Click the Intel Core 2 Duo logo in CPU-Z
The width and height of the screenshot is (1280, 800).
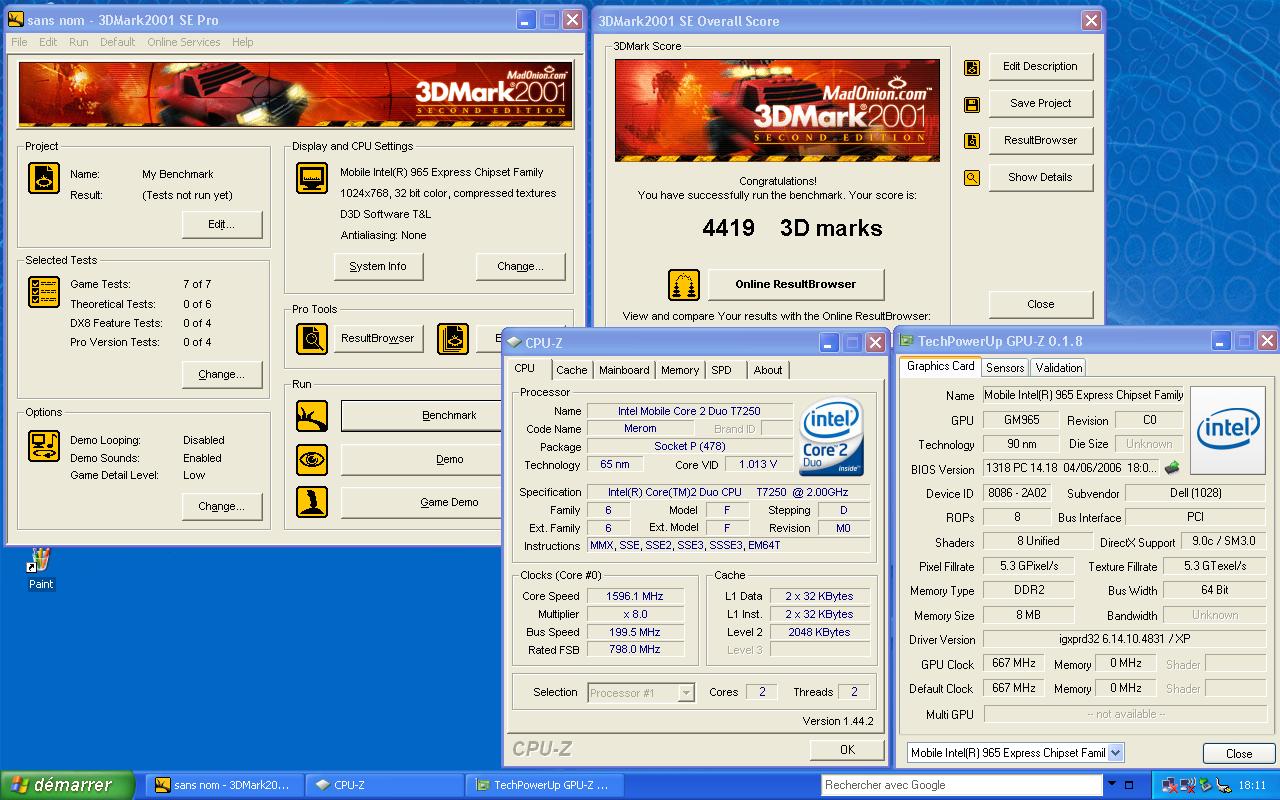click(832, 436)
